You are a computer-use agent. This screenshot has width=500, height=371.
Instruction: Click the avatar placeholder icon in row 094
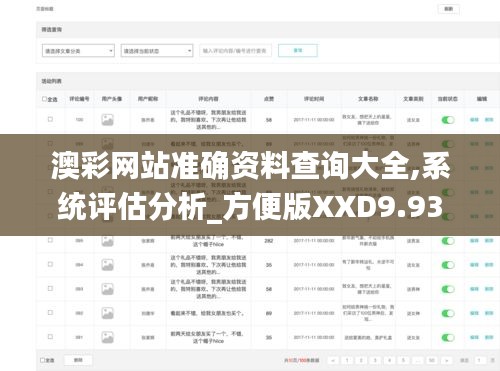(107, 265)
